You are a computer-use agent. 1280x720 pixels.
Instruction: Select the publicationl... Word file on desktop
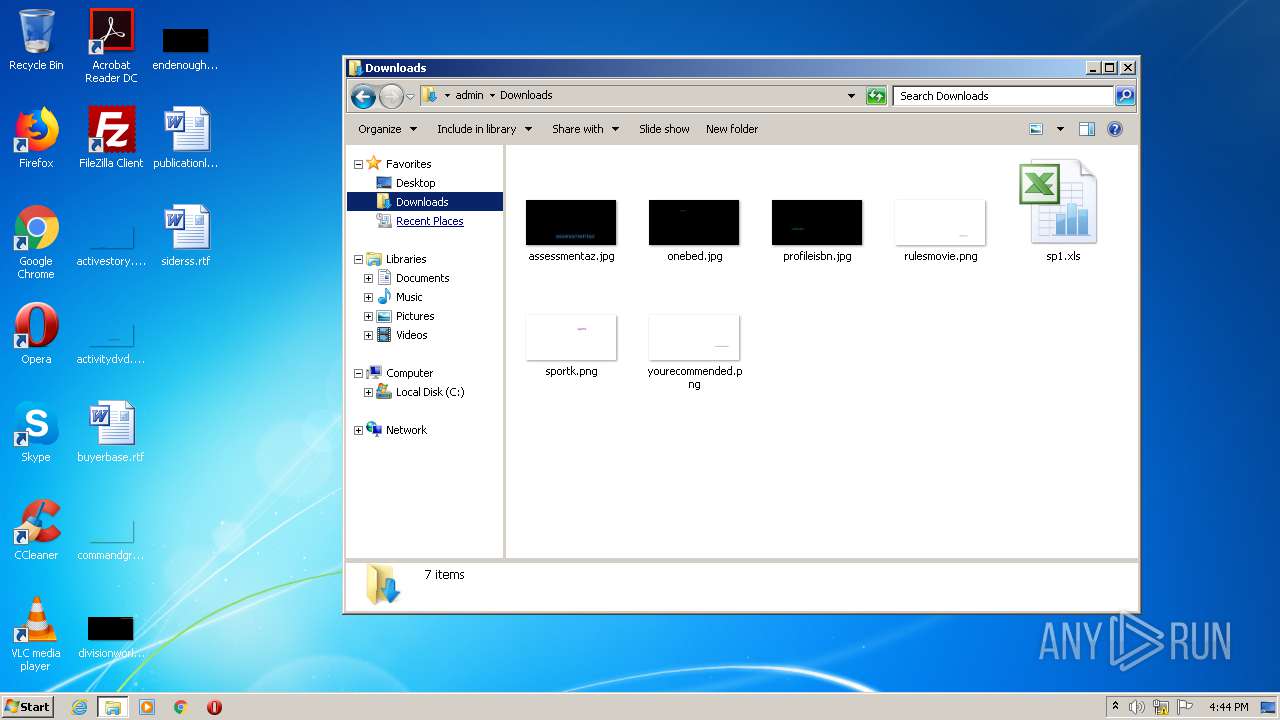tap(186, 138)
